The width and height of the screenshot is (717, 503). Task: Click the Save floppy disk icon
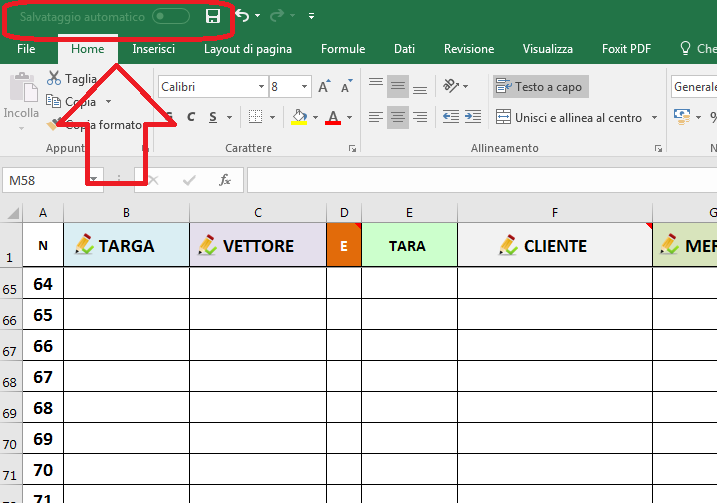tap(213, 16)
